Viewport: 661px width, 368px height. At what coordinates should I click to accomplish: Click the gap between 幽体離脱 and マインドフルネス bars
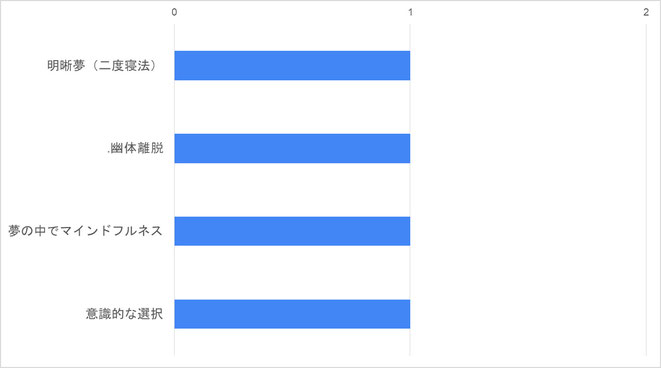point(292,190)
